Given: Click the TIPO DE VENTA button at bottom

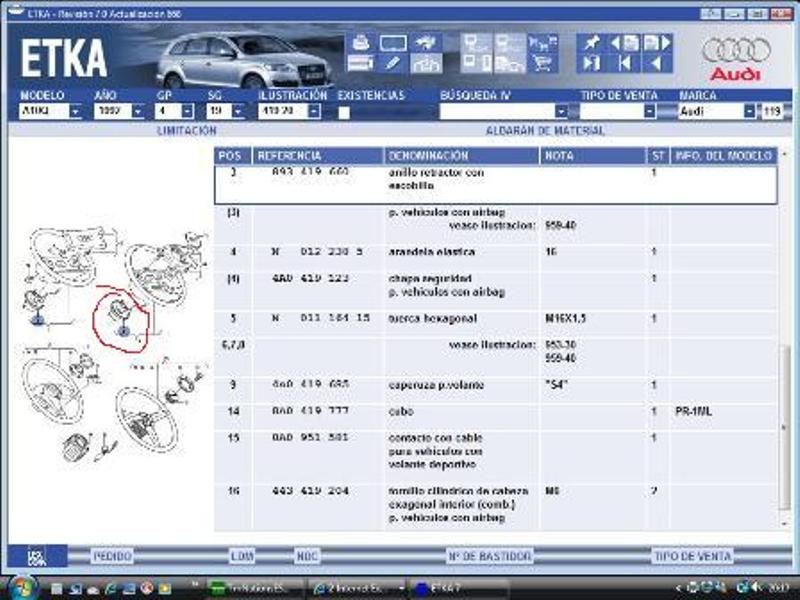Looking at the screenshot, I should point(692,556).
